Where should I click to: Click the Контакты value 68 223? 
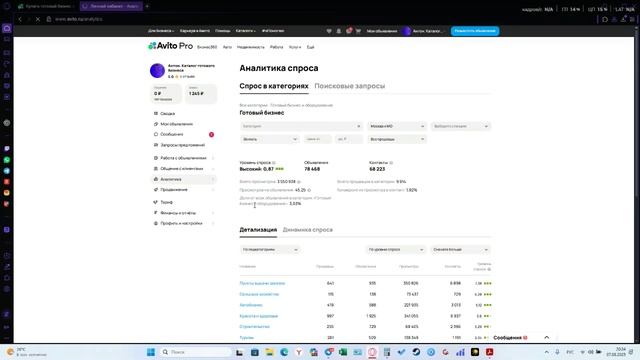377,169
